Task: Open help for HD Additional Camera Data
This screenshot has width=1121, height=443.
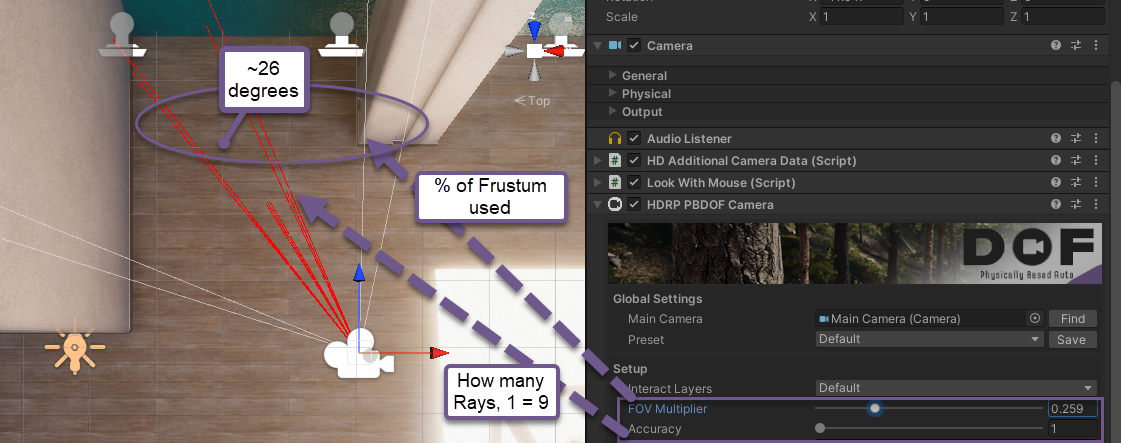Action: pyautogui.click(x=1056, y=161)
